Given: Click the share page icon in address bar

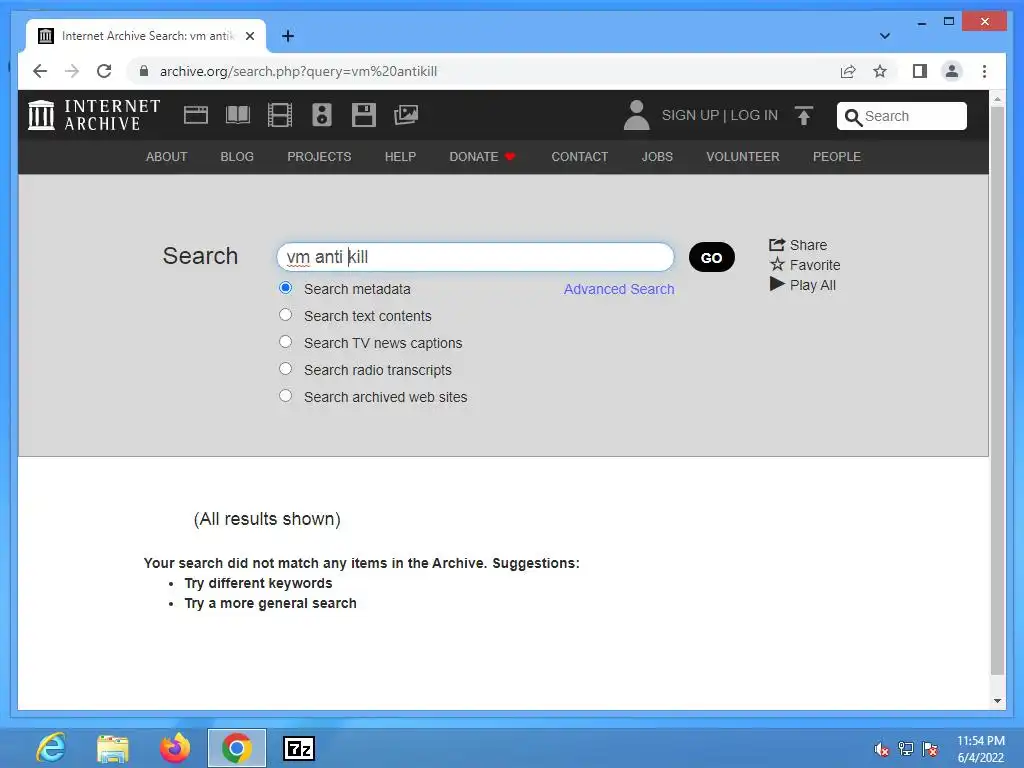Looking at the screenshot, I should 848,71.
